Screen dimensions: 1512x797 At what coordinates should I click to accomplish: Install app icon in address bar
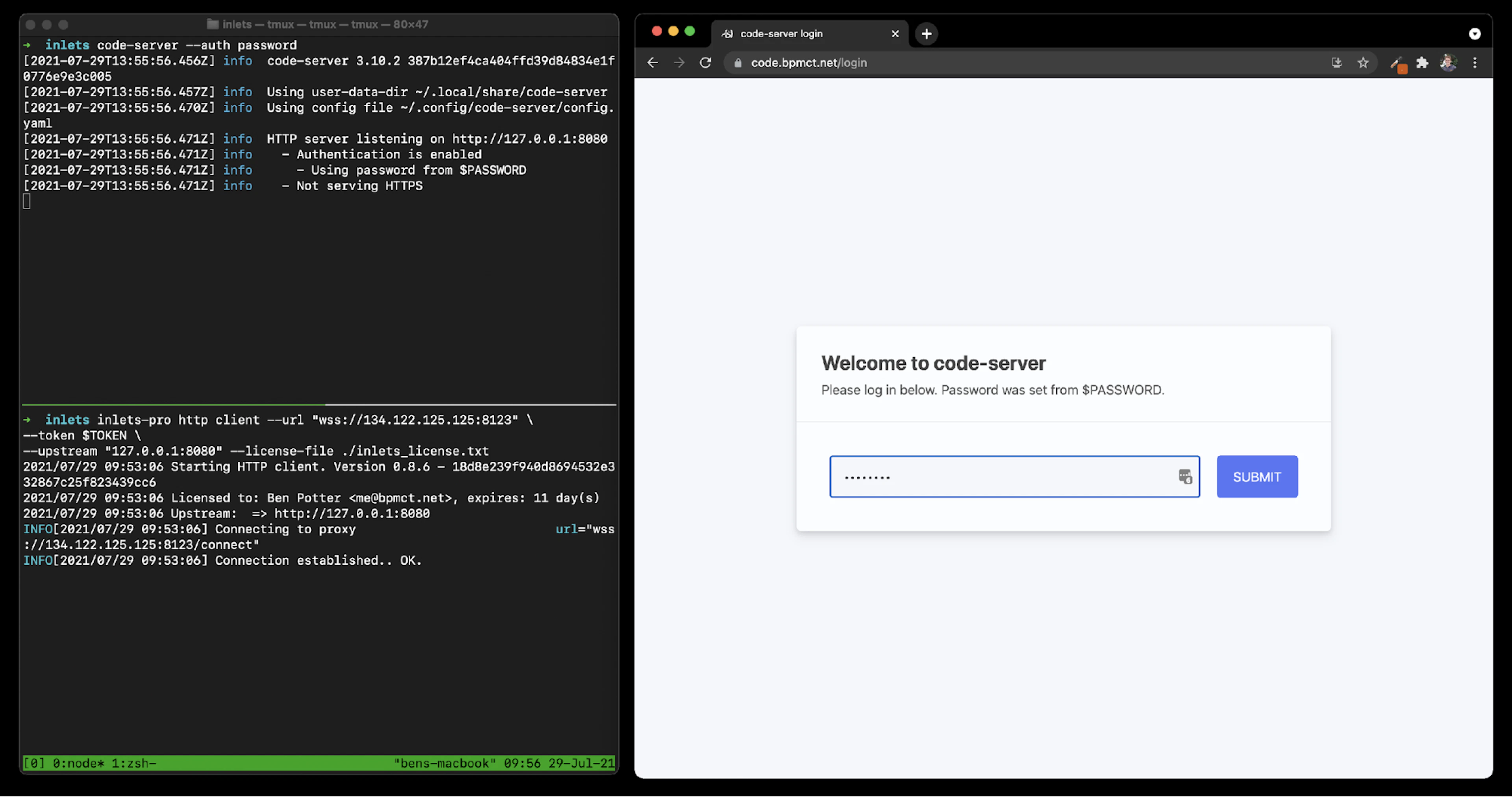[x=1336, y=63]
